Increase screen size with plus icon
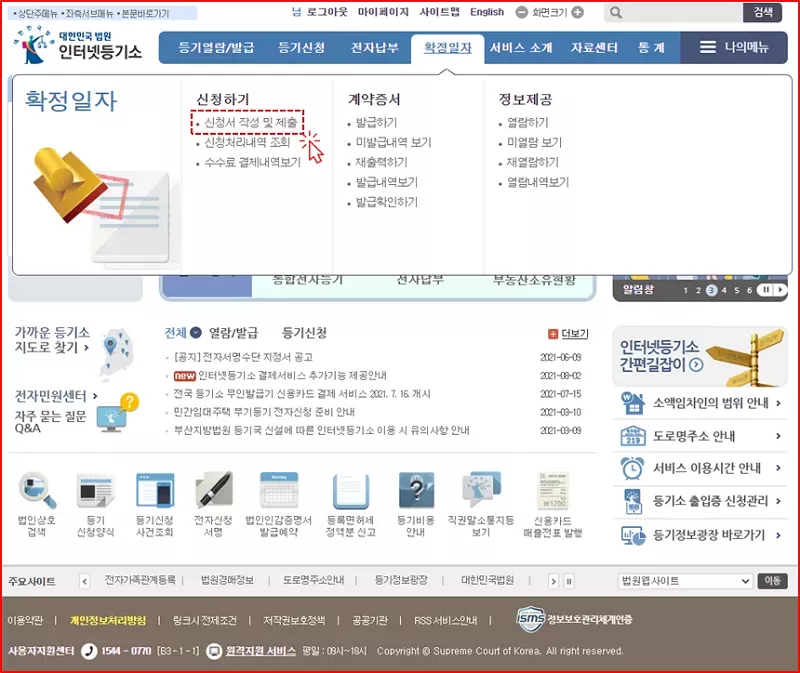Image resolution: width=800 pixels, height=673 pixels. 578,12
